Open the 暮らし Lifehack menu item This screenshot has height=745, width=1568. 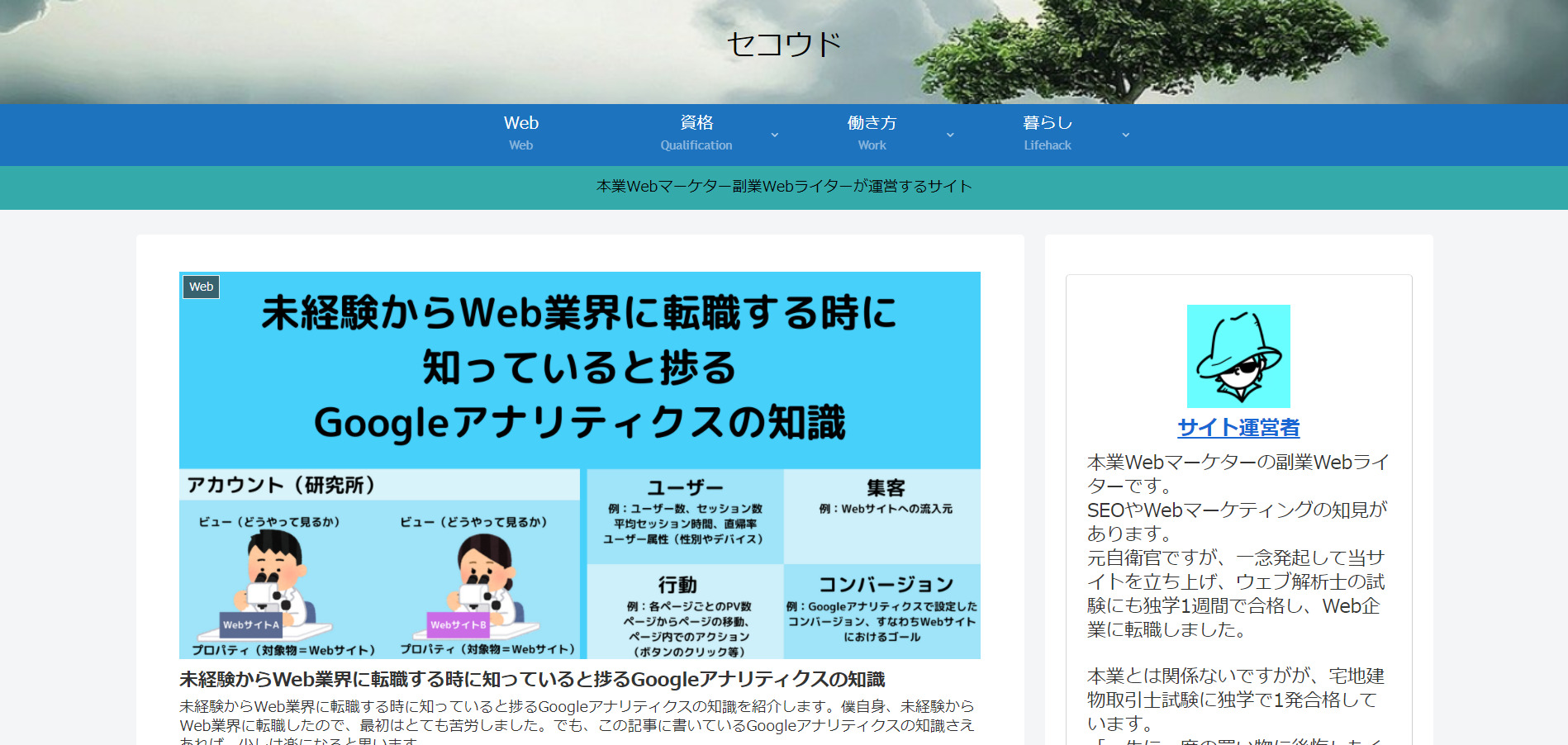coord(1048,134)
